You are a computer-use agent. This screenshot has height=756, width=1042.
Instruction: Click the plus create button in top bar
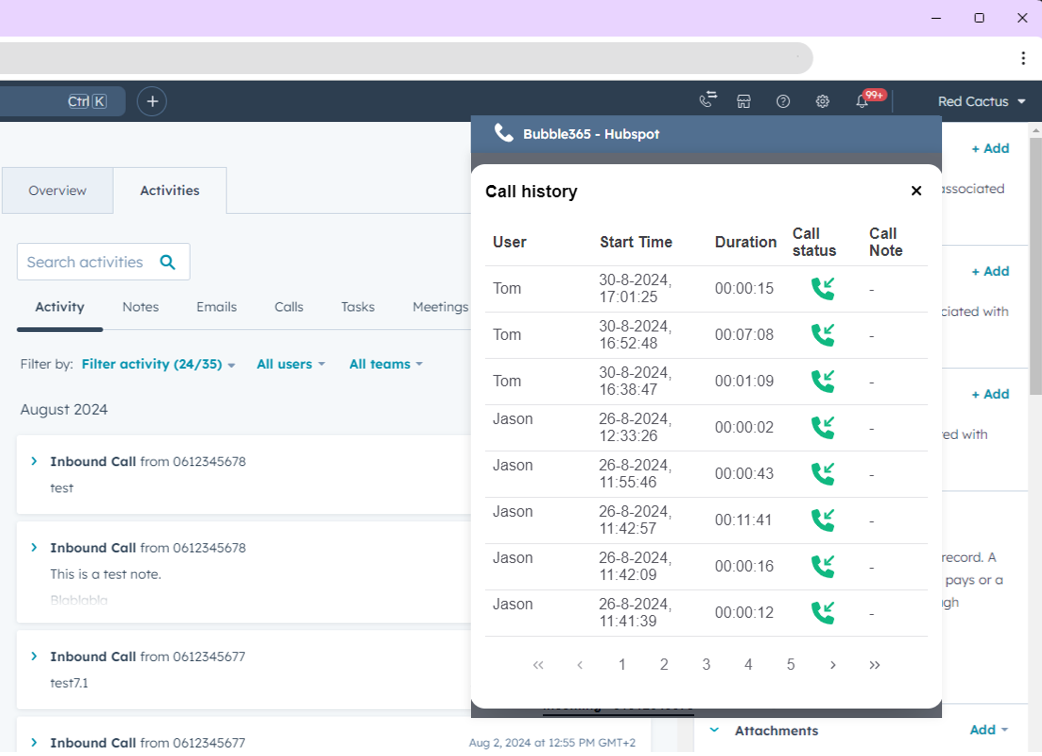(x=152, y=101)
